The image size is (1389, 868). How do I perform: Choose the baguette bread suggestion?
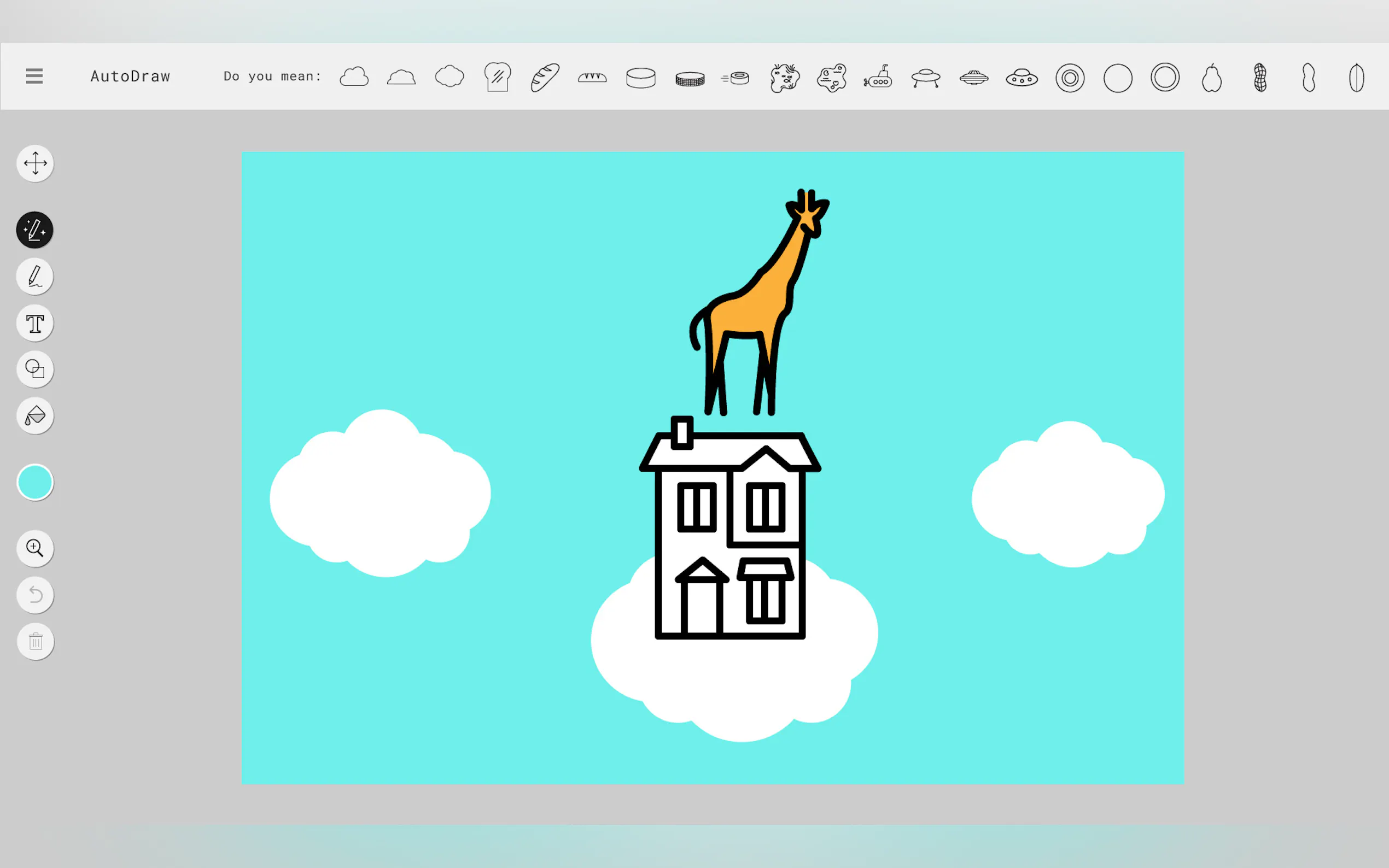544,78
